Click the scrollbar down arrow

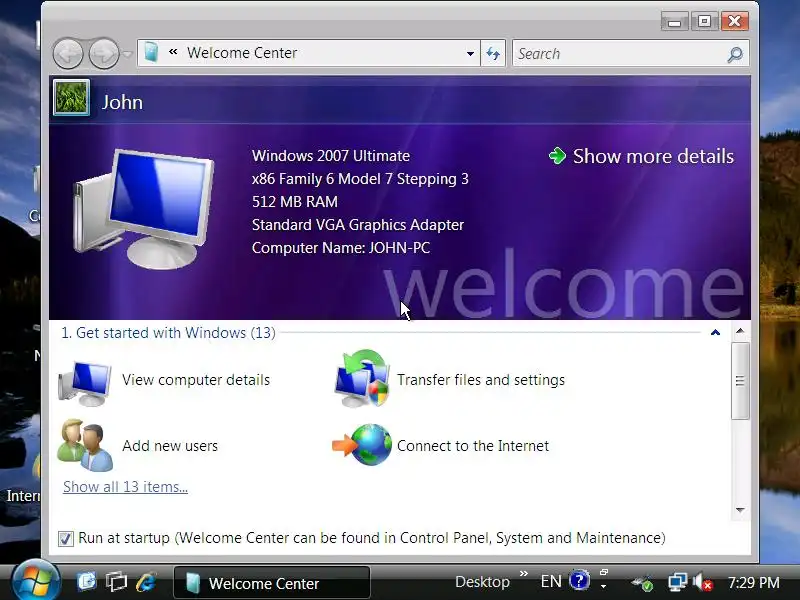pyautogui.click(x=740, y=510)
